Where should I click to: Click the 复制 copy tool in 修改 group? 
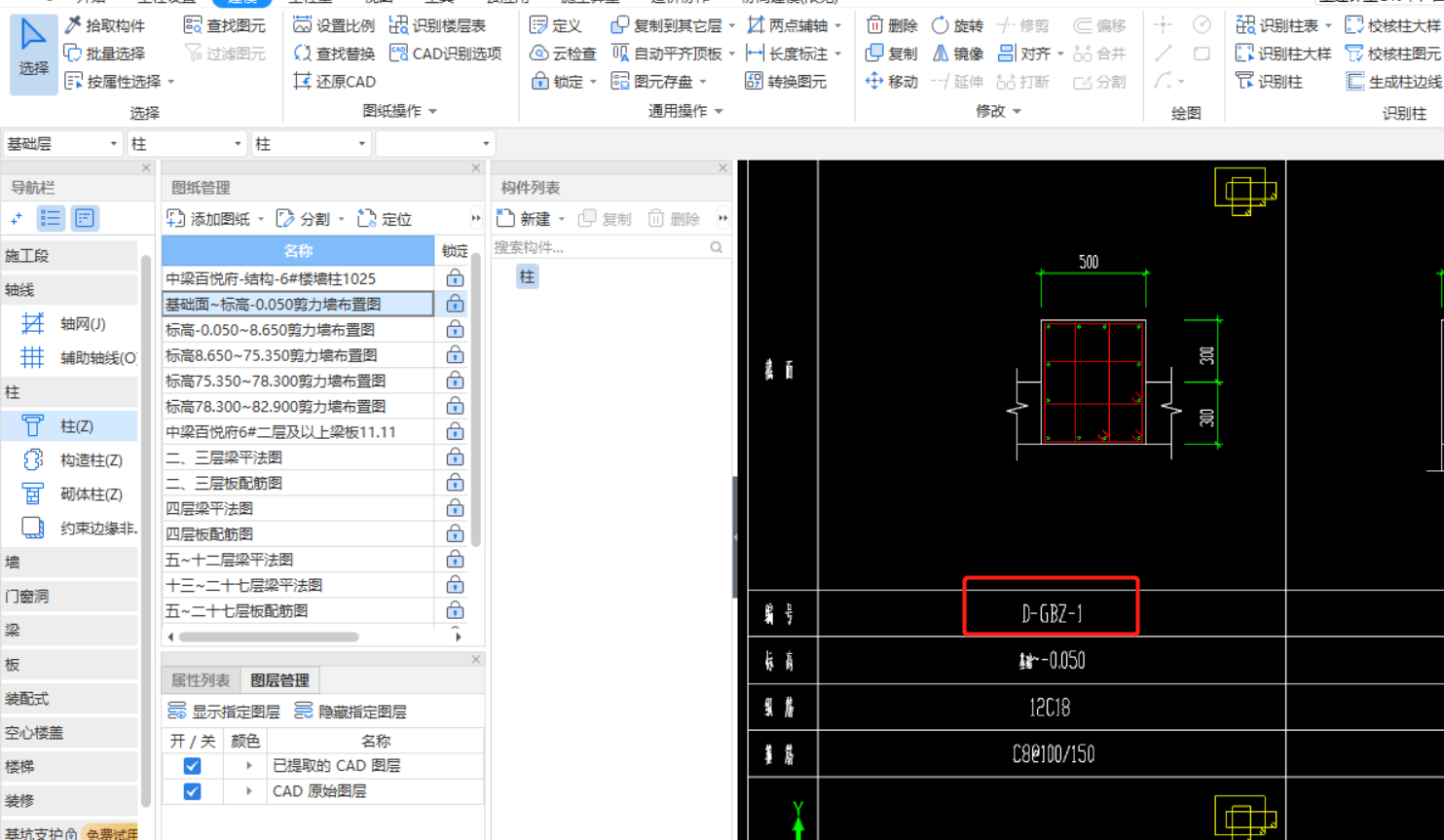point(892,54)
